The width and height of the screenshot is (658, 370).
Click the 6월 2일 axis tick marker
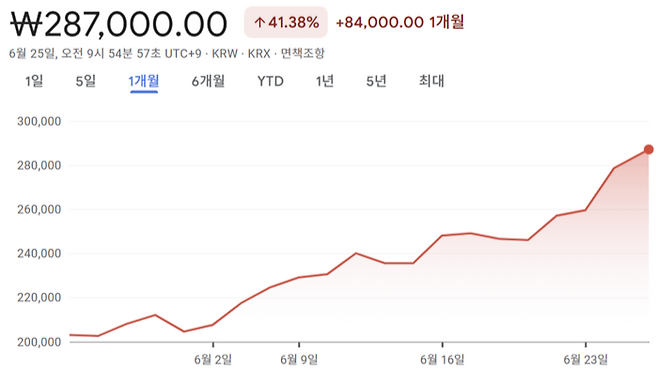coord(213,345)
